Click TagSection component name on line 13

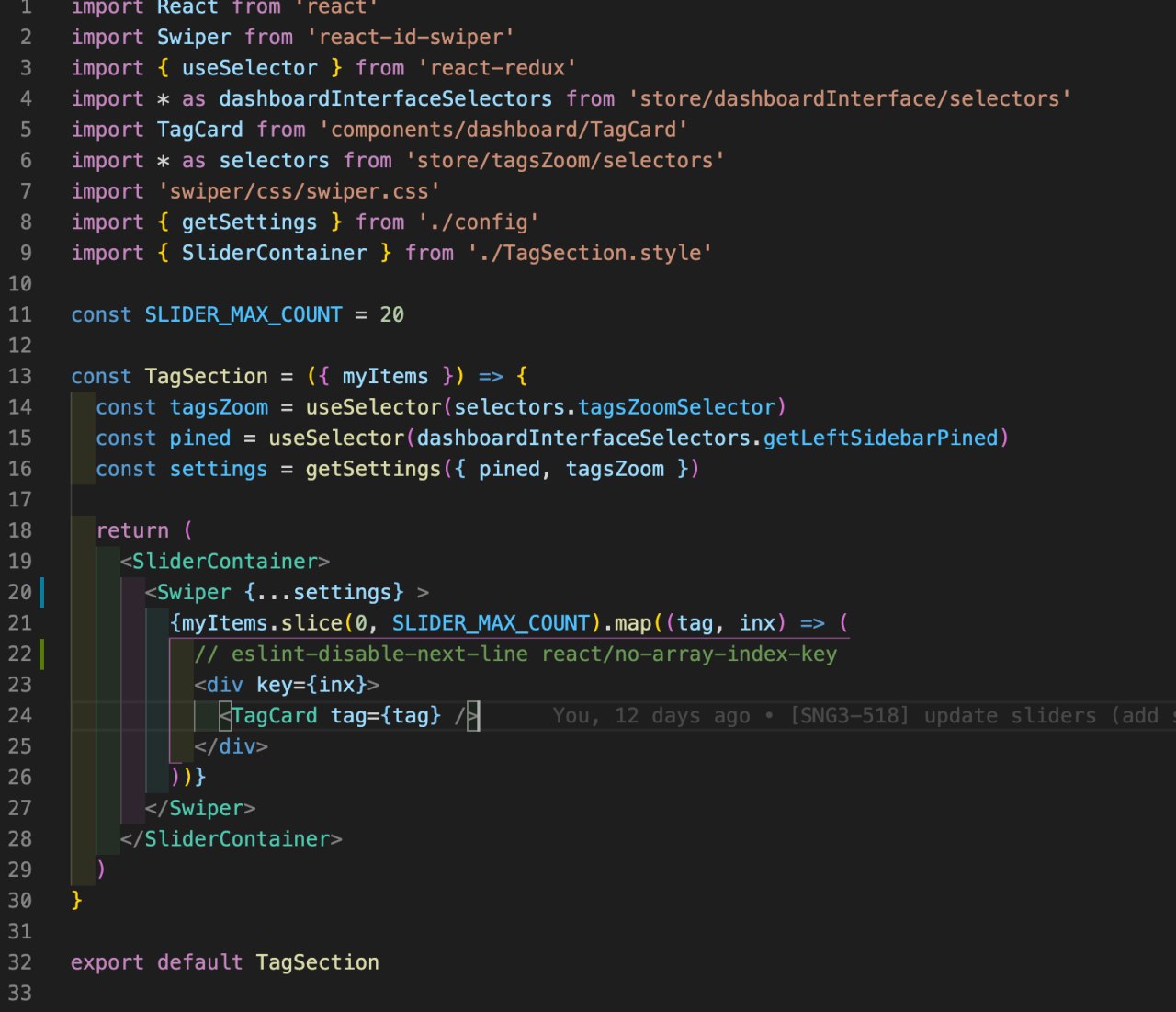(x=206, y=376)
